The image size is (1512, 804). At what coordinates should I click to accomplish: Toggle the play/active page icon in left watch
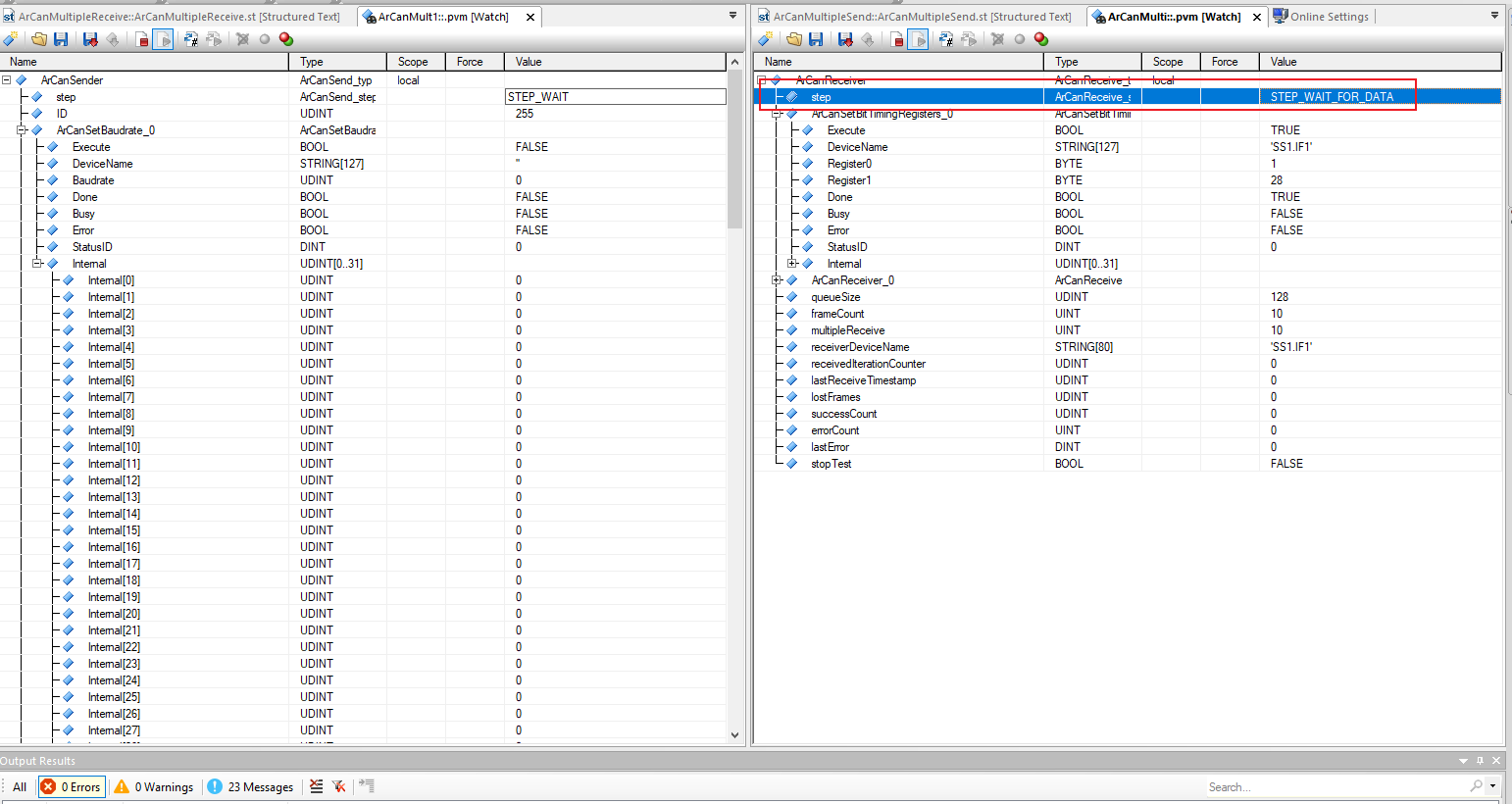point(164,39)
